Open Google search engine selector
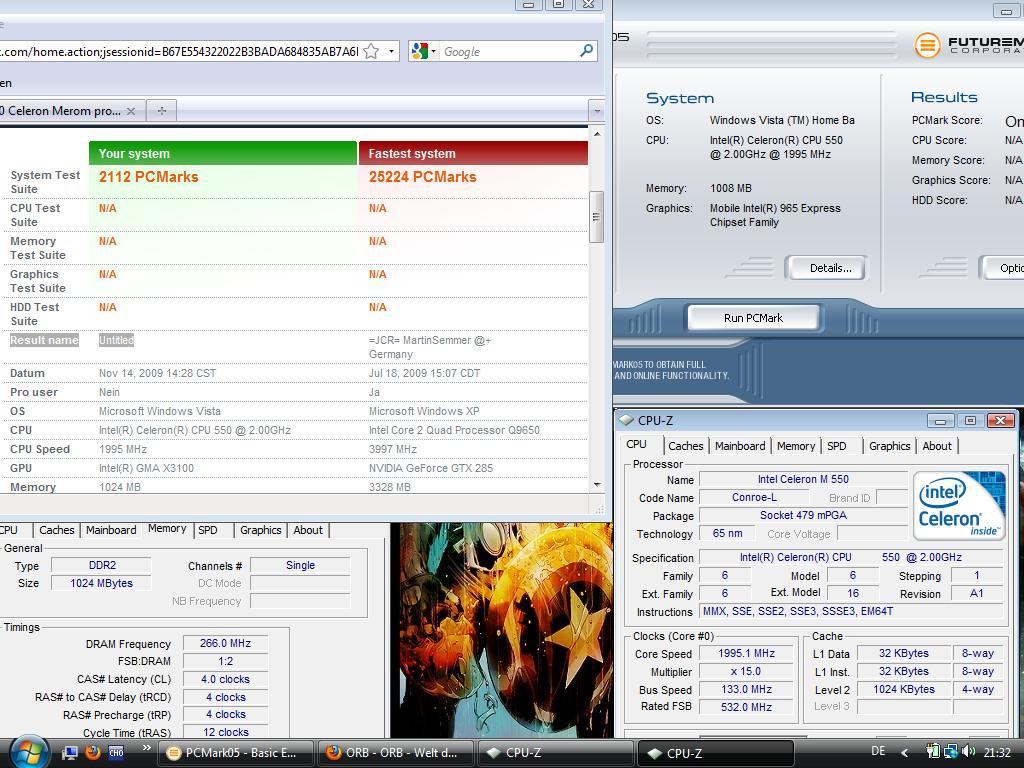The width and height of the screenshot is (1024, 768). pyautogui.click(x=424, y=52)
